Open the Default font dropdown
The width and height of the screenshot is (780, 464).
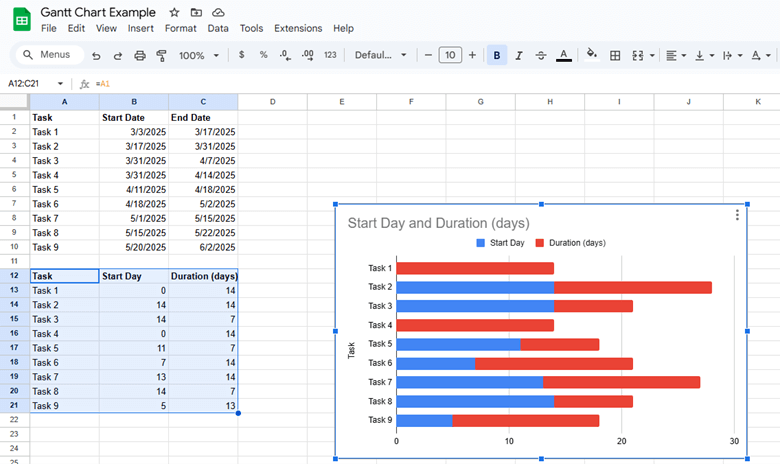pyautogui.click(x=379, y=55)
